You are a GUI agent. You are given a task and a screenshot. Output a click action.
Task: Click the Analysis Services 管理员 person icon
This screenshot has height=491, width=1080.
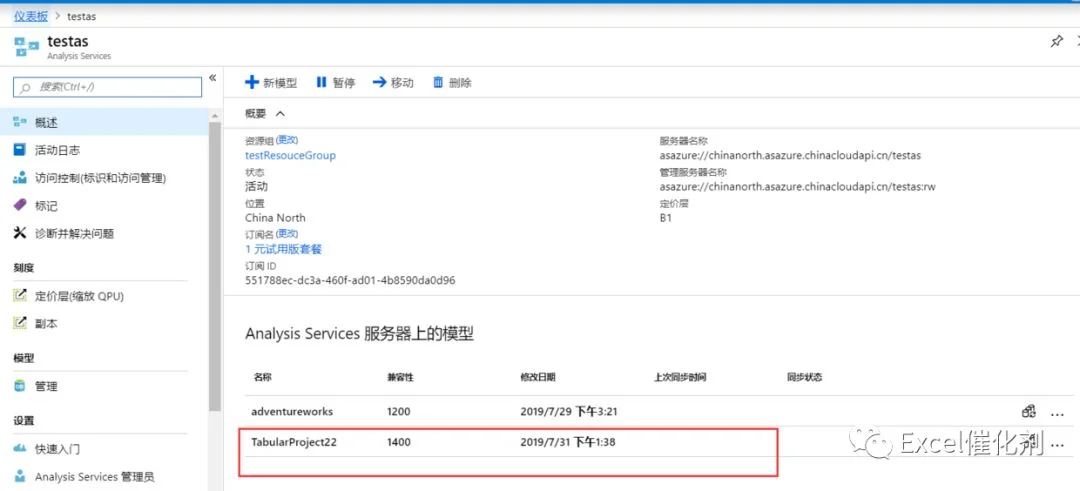point(20,477)
